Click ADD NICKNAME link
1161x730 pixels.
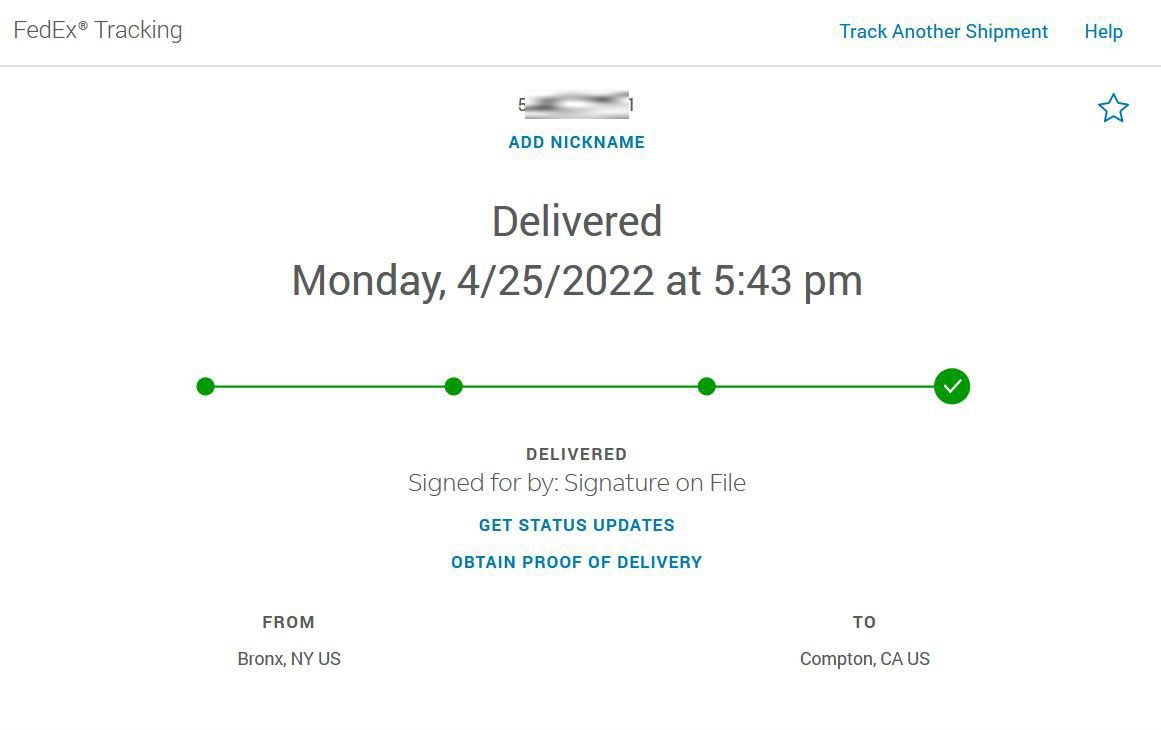576,142
